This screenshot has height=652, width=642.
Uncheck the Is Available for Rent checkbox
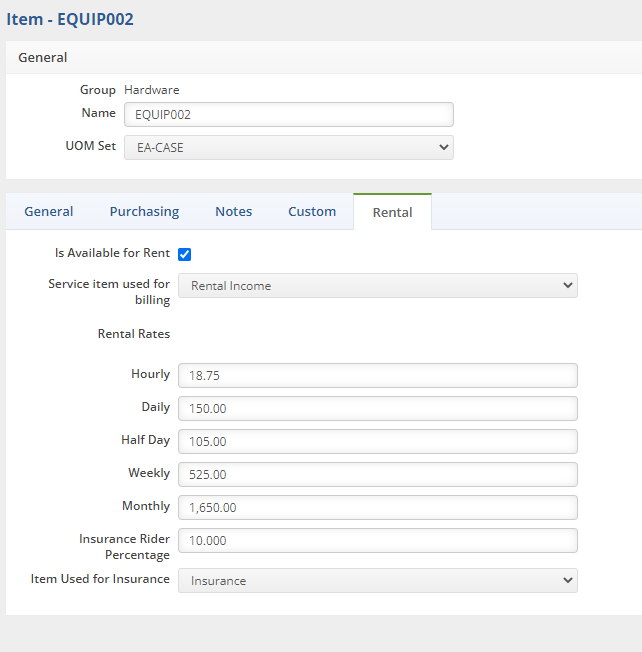pos(184,254)
